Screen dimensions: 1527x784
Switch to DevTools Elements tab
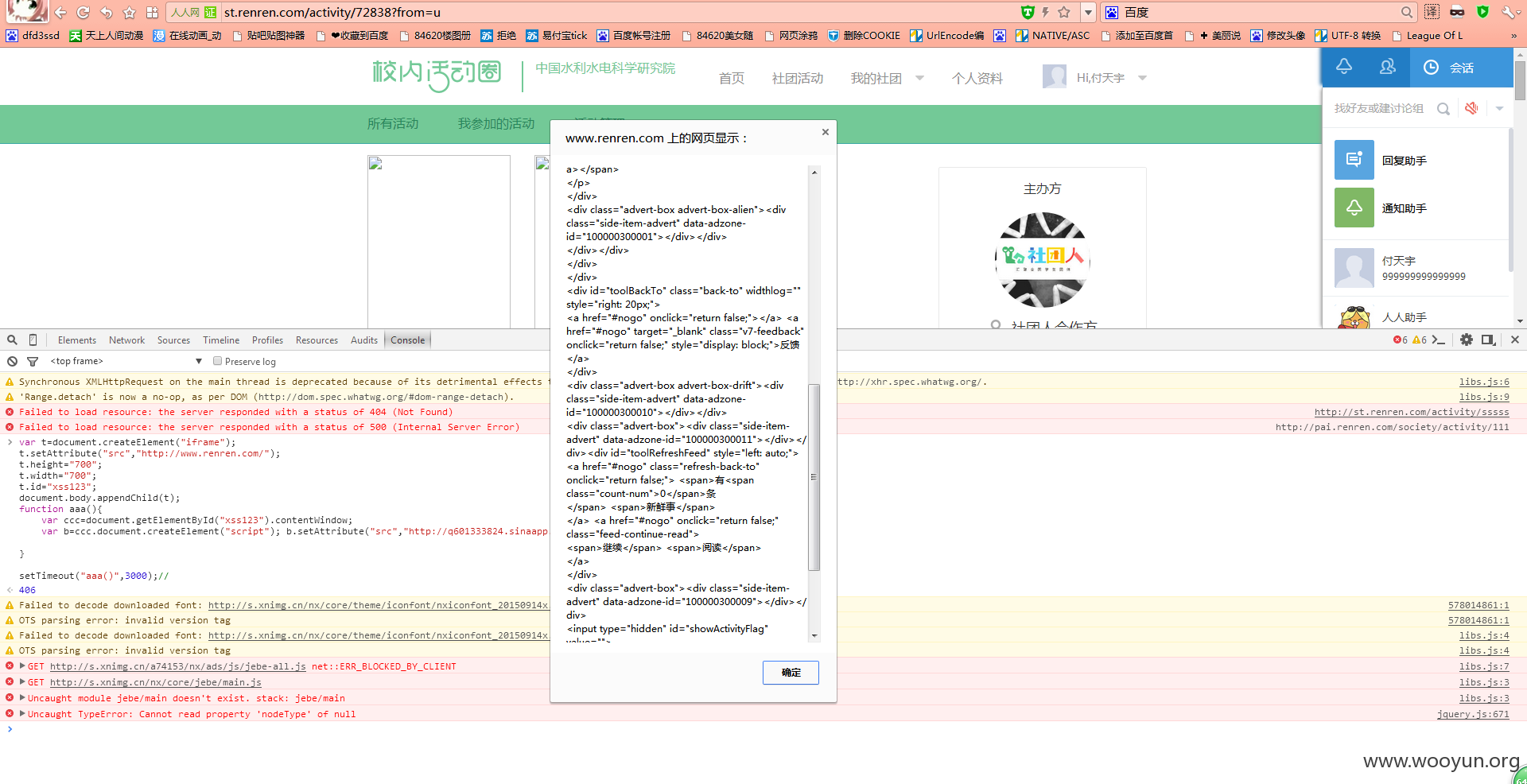77,340
